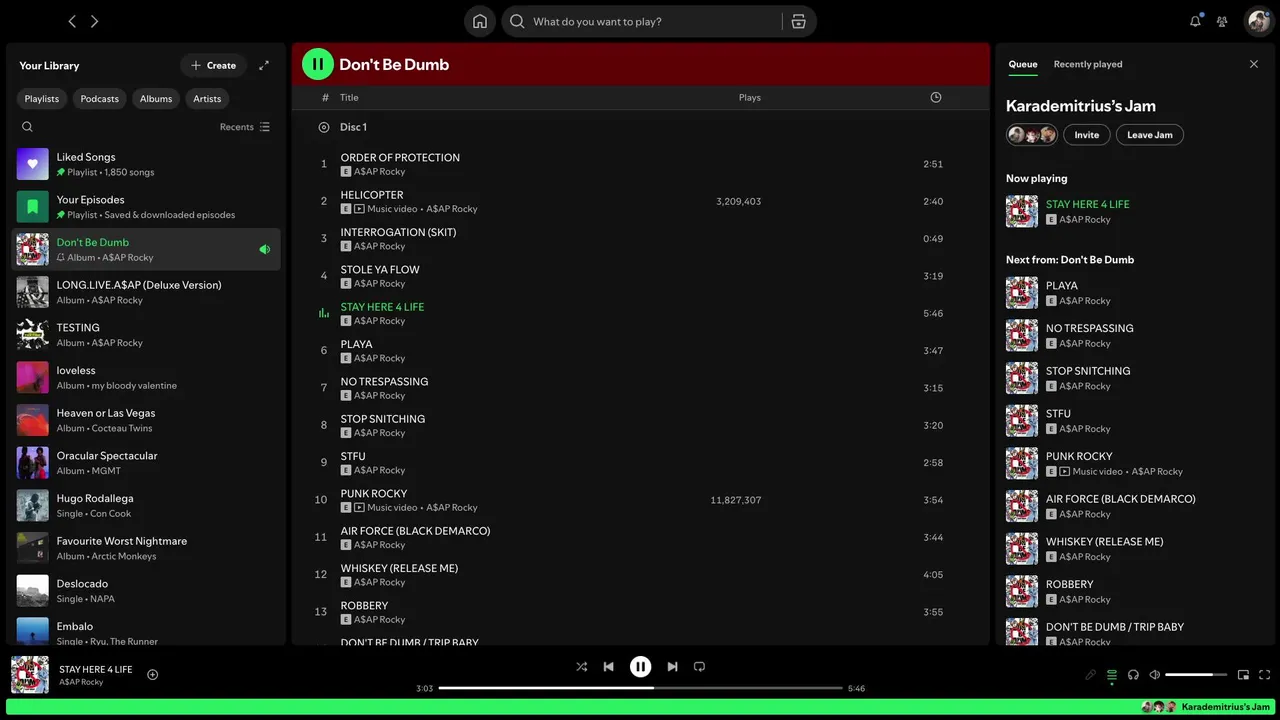Seek on the playback progress bar
The width and height of the screenshot is (1280, 720).
click(640, 688)
